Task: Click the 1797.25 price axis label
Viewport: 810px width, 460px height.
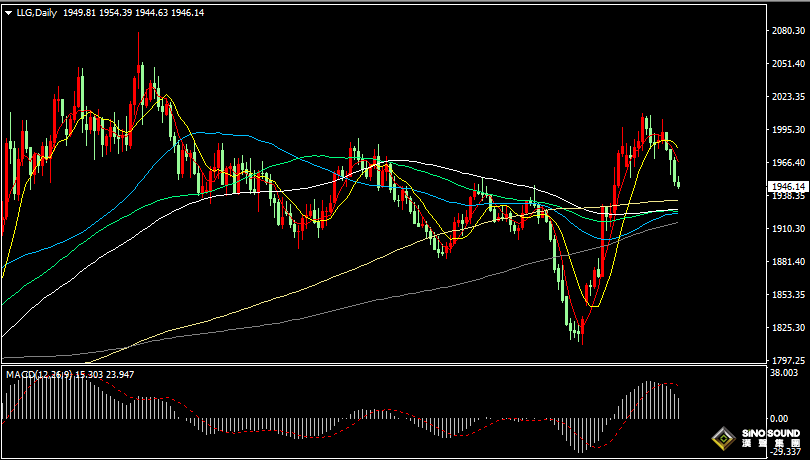Action: click(x=788, y=361)
